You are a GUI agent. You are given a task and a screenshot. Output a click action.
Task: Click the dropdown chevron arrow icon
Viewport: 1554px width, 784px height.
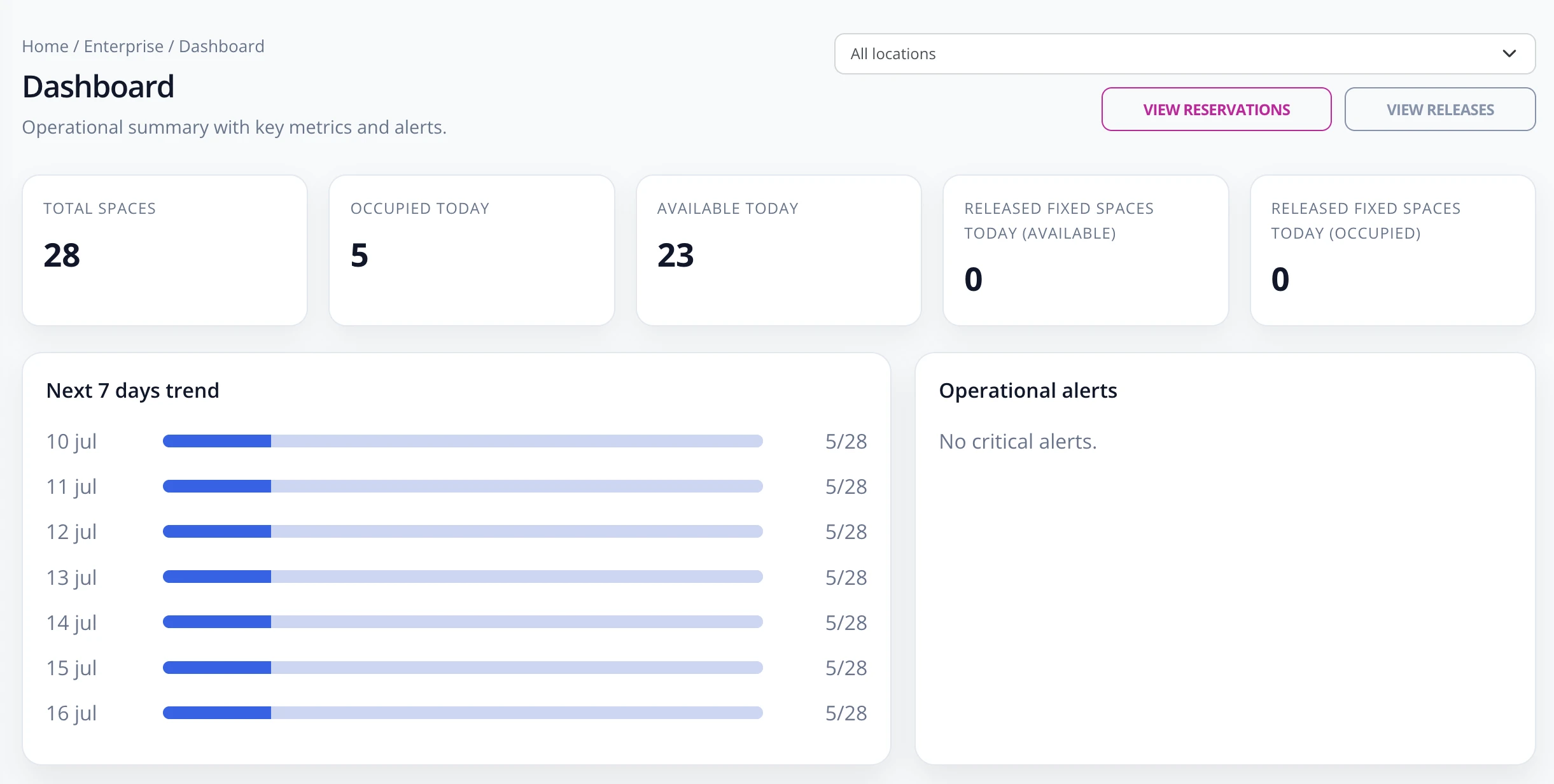(1509, 54)
